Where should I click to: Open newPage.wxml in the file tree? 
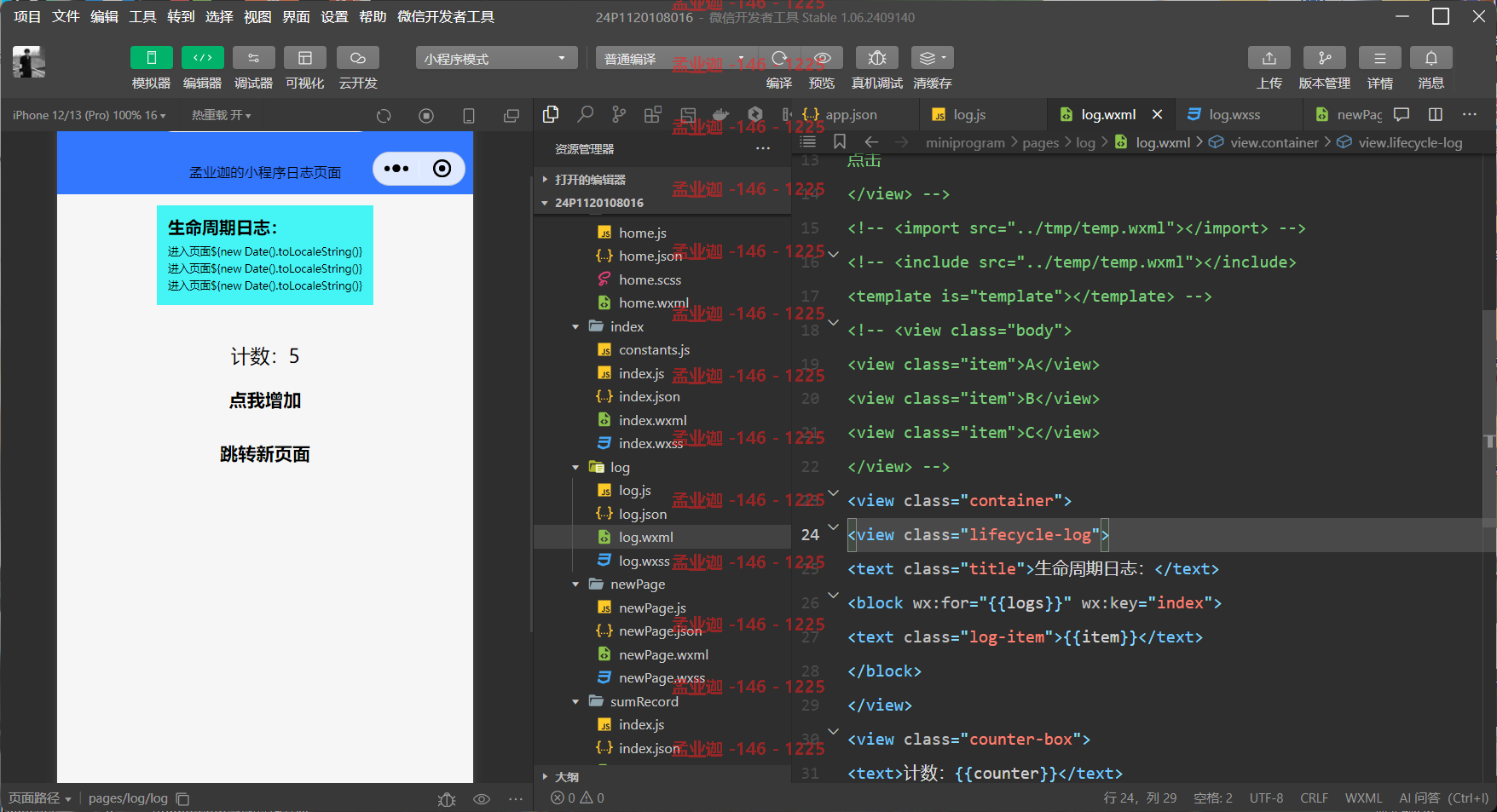[663, 654]
